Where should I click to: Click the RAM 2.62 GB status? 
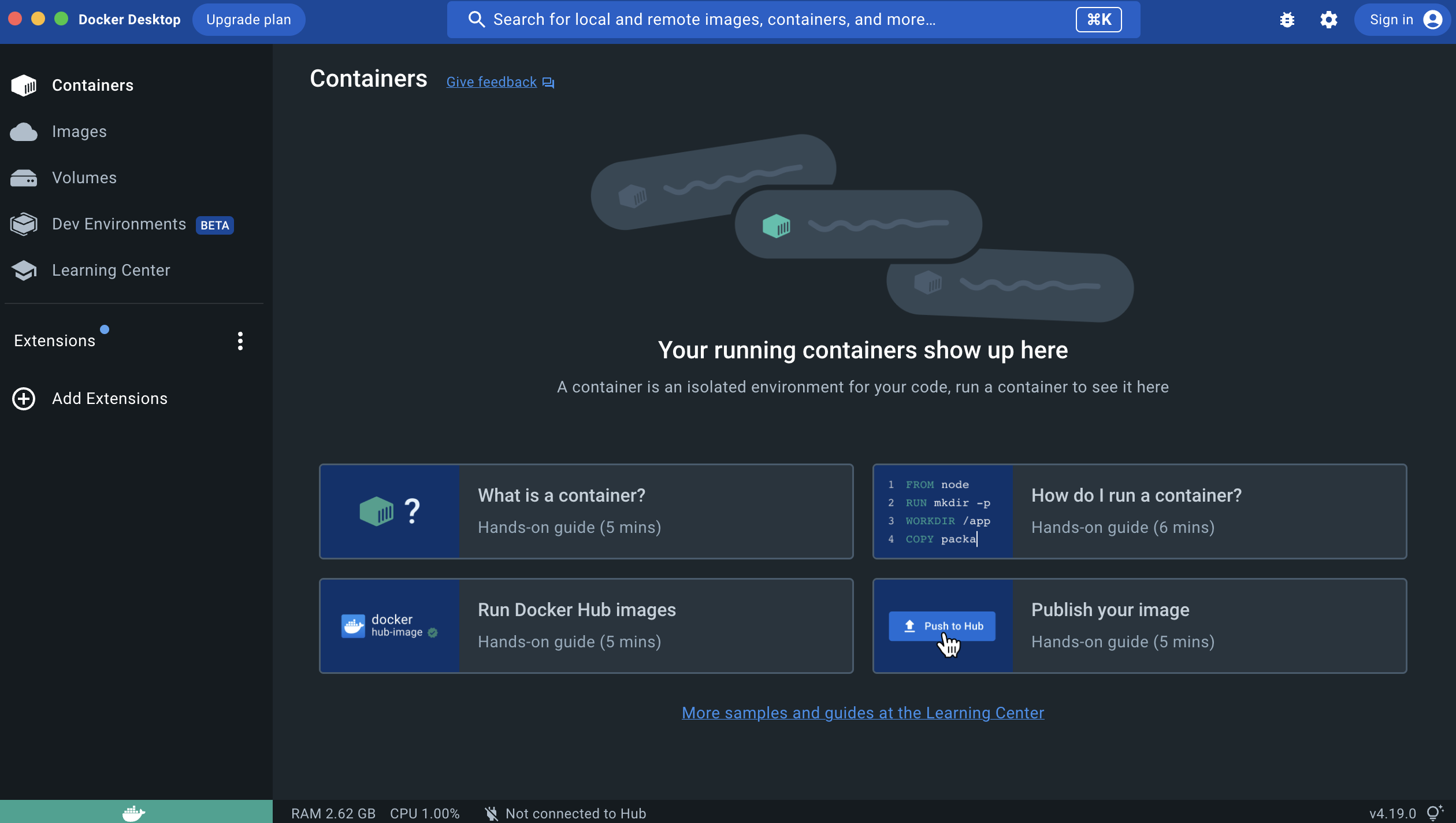pos(333,814)
